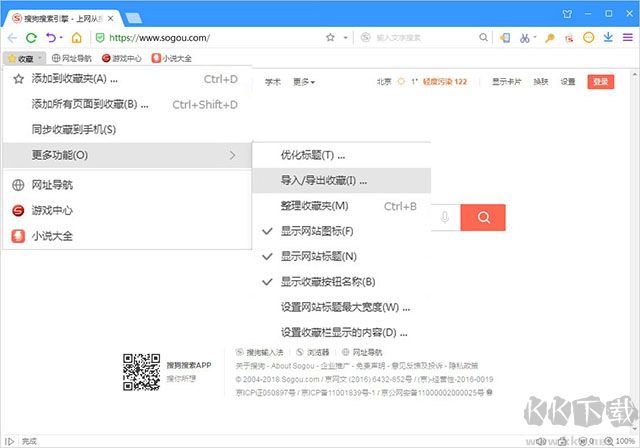Viewport: 640px width, 448px height.
Task: Click the red translate icon in toolbar
Action: [569, 38]
